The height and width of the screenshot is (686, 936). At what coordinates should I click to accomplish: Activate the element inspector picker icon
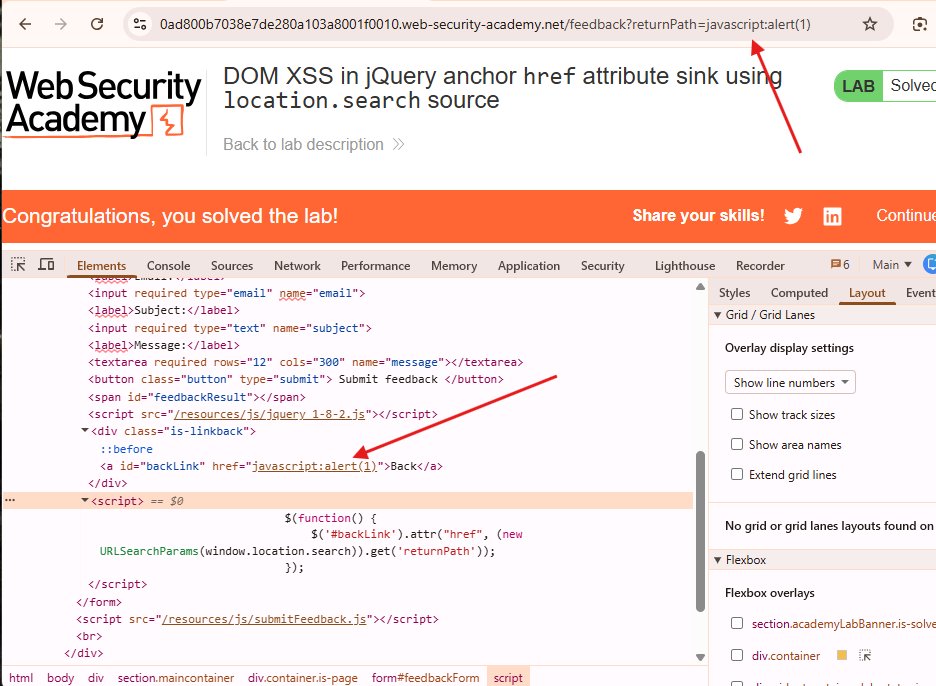coord(19,264)
